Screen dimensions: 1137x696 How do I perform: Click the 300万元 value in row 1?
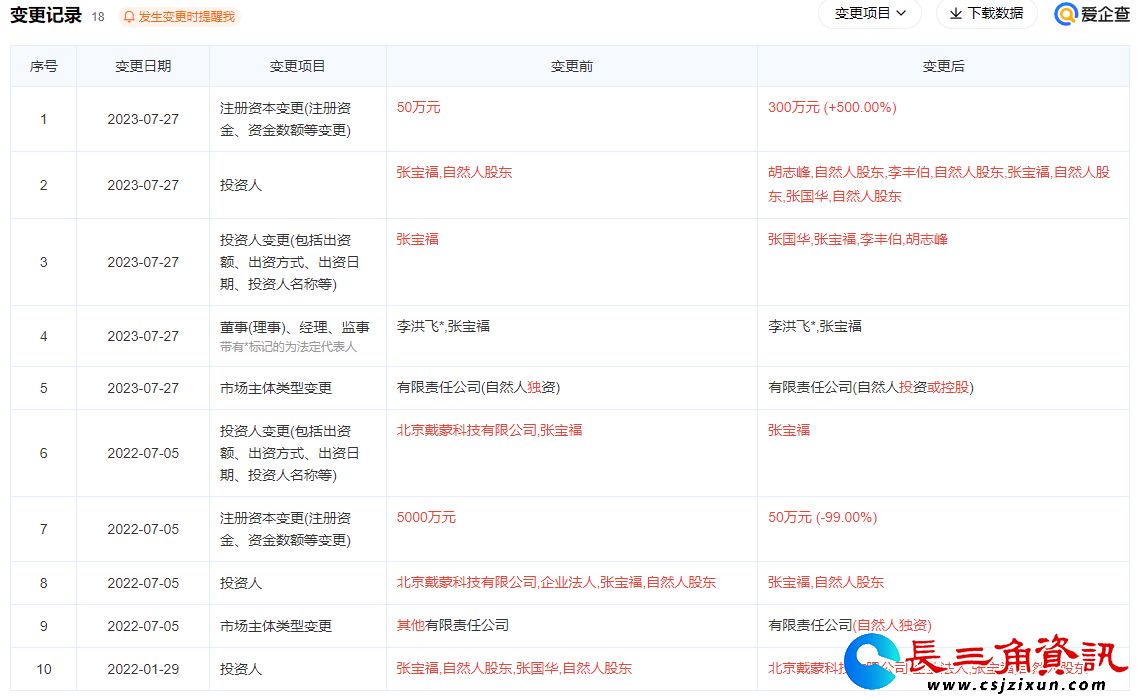pyautogui.click(x=793, y=107)
